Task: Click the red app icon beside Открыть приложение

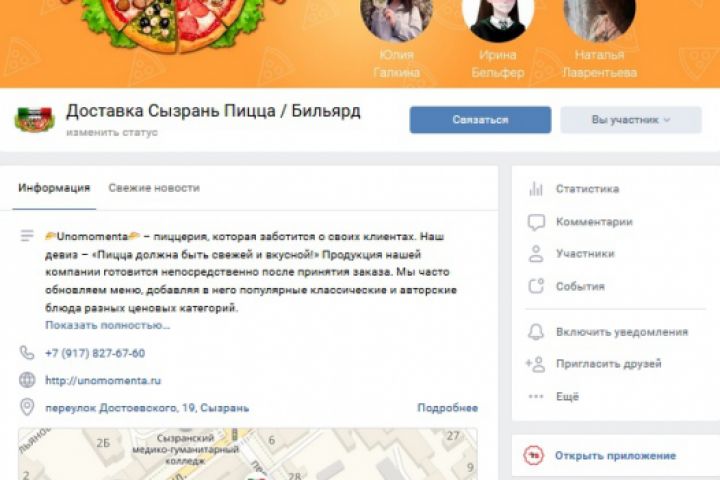Action: point(534,456)
